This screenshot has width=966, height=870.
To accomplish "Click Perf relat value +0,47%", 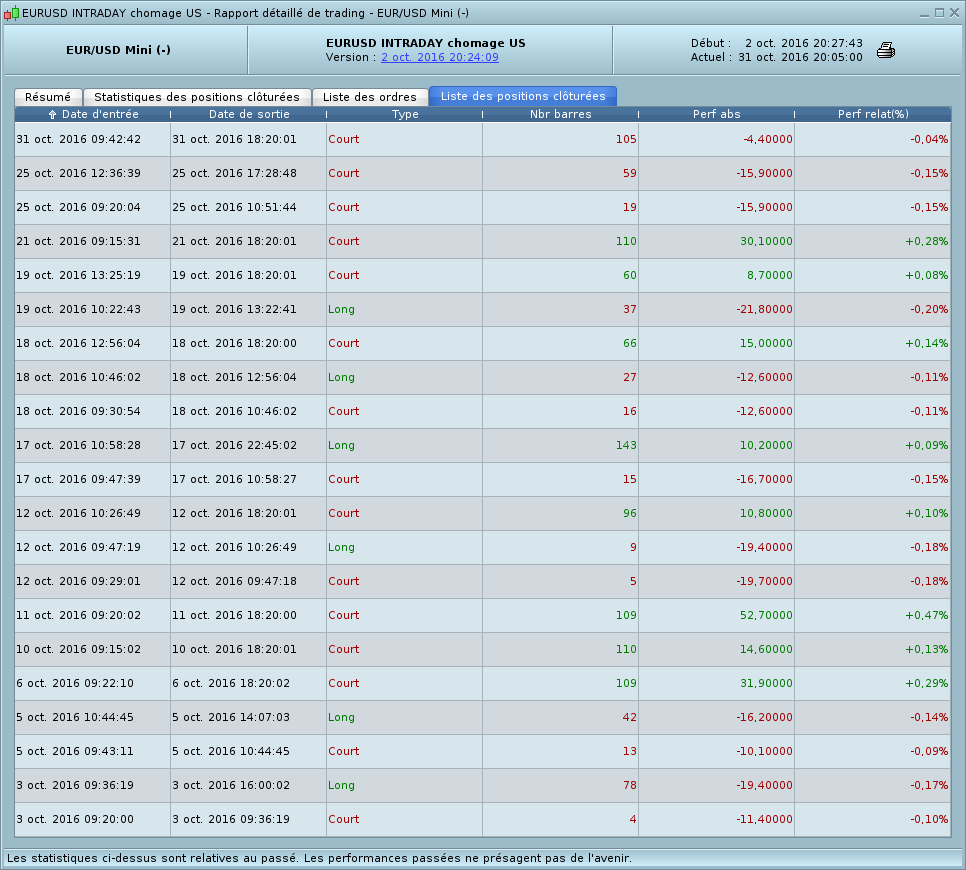I will (x=927, y=615).
